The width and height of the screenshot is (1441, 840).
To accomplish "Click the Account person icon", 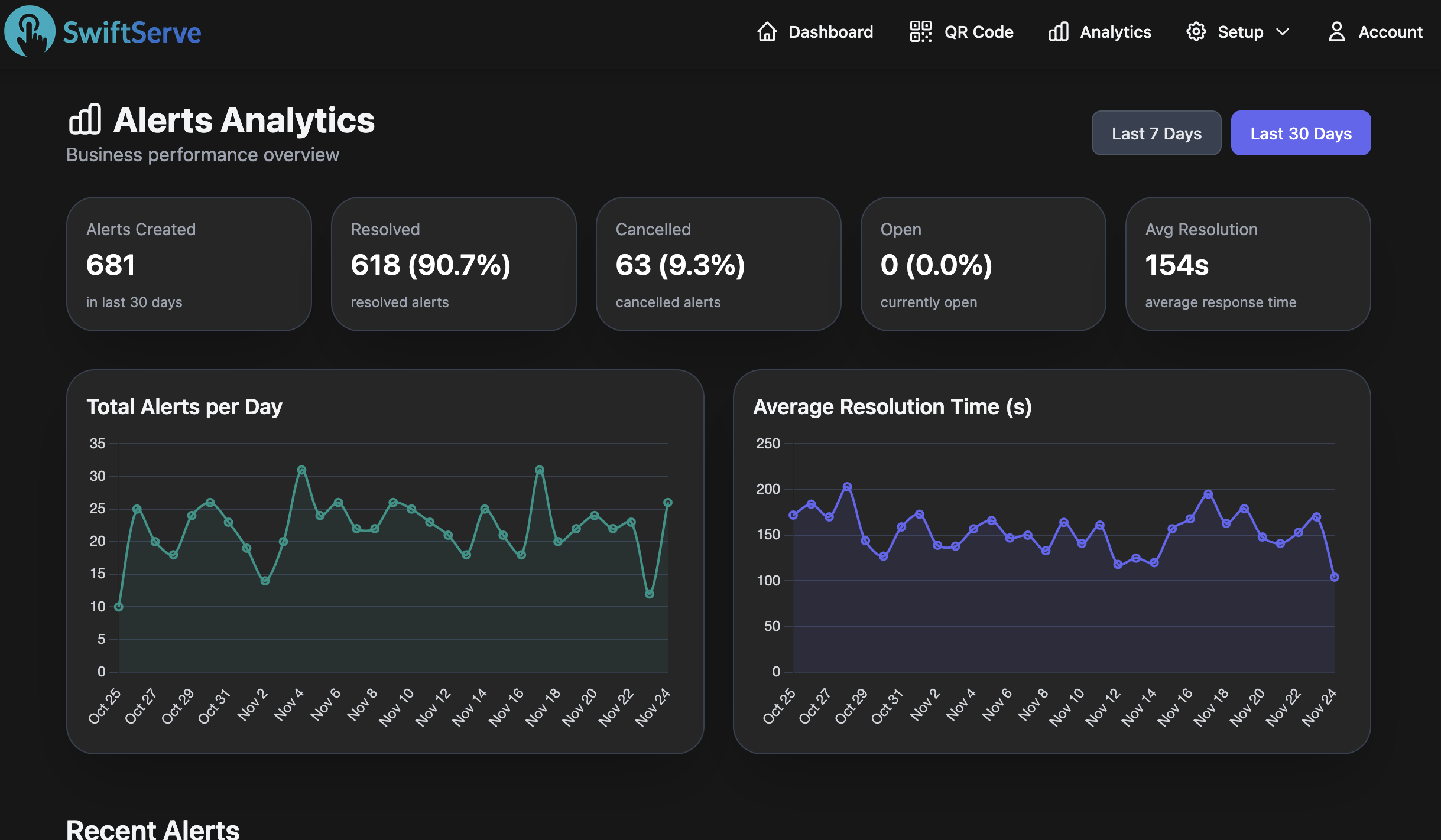I will coord(1338,32).
